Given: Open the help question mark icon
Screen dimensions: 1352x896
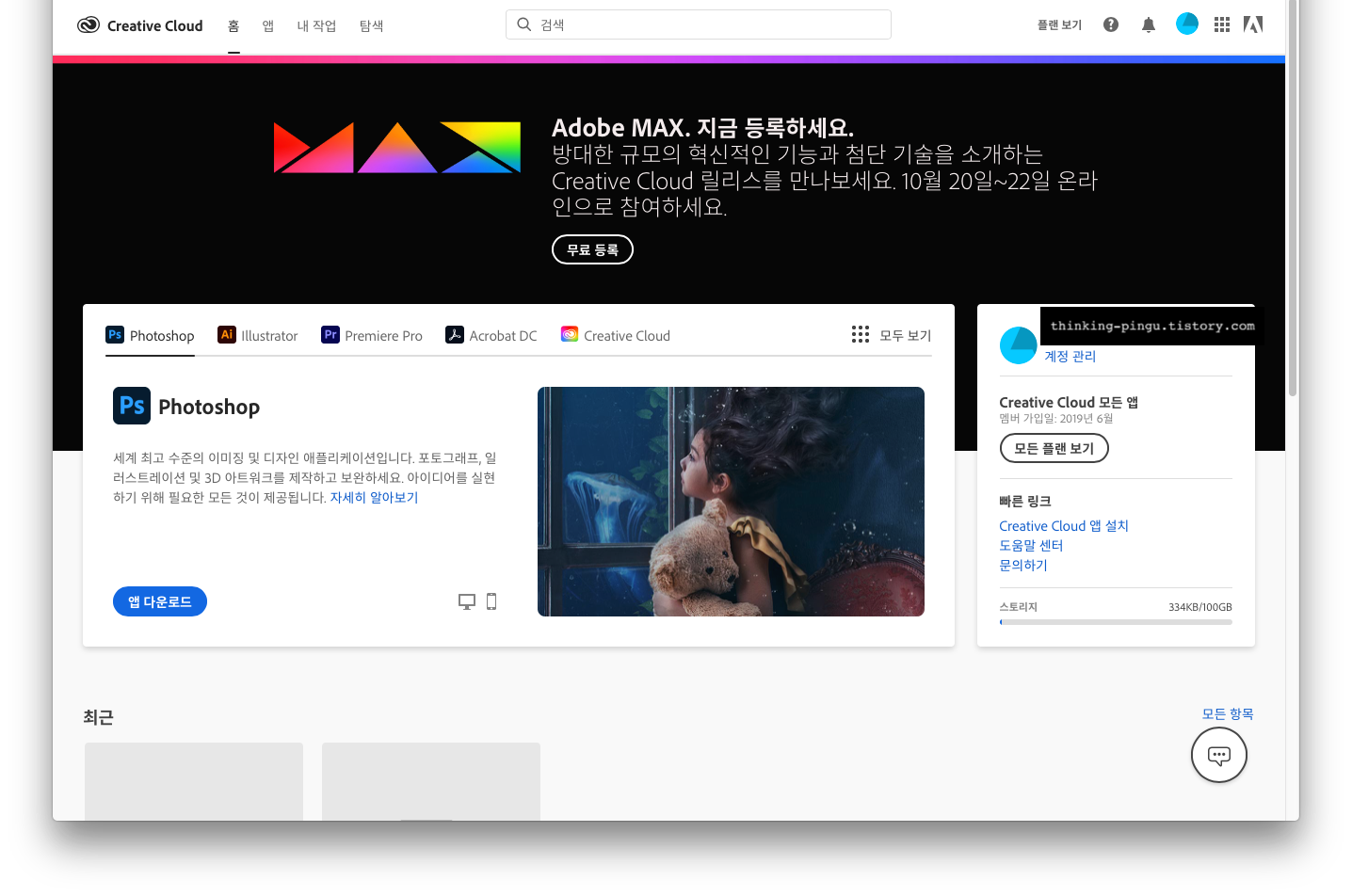Looking at the screenshot, I should (x=1111, y=24).
